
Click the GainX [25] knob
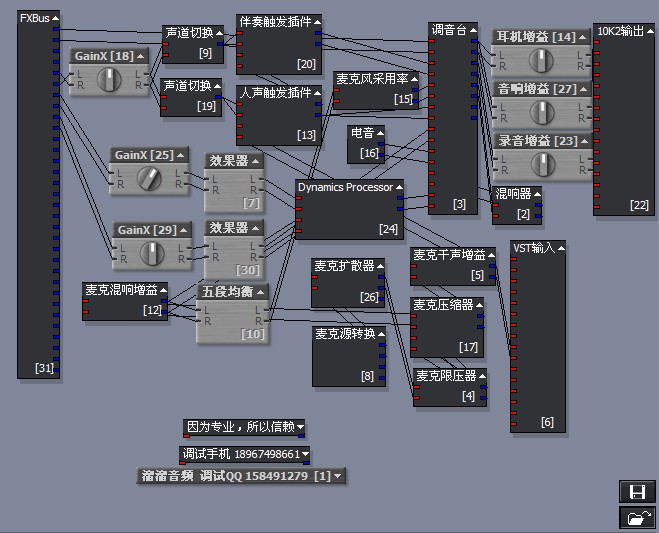pos(151,180)
